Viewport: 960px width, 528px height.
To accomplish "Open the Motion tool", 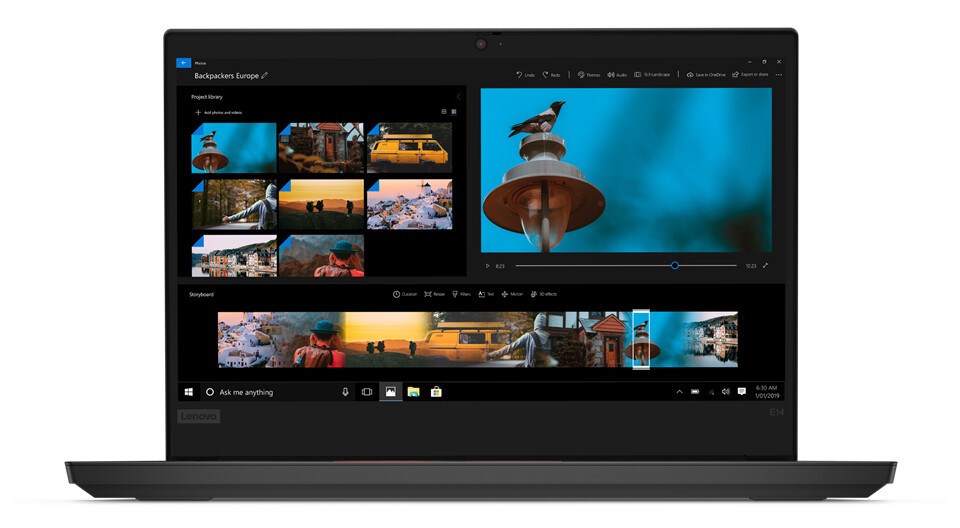I will (512, 295).
